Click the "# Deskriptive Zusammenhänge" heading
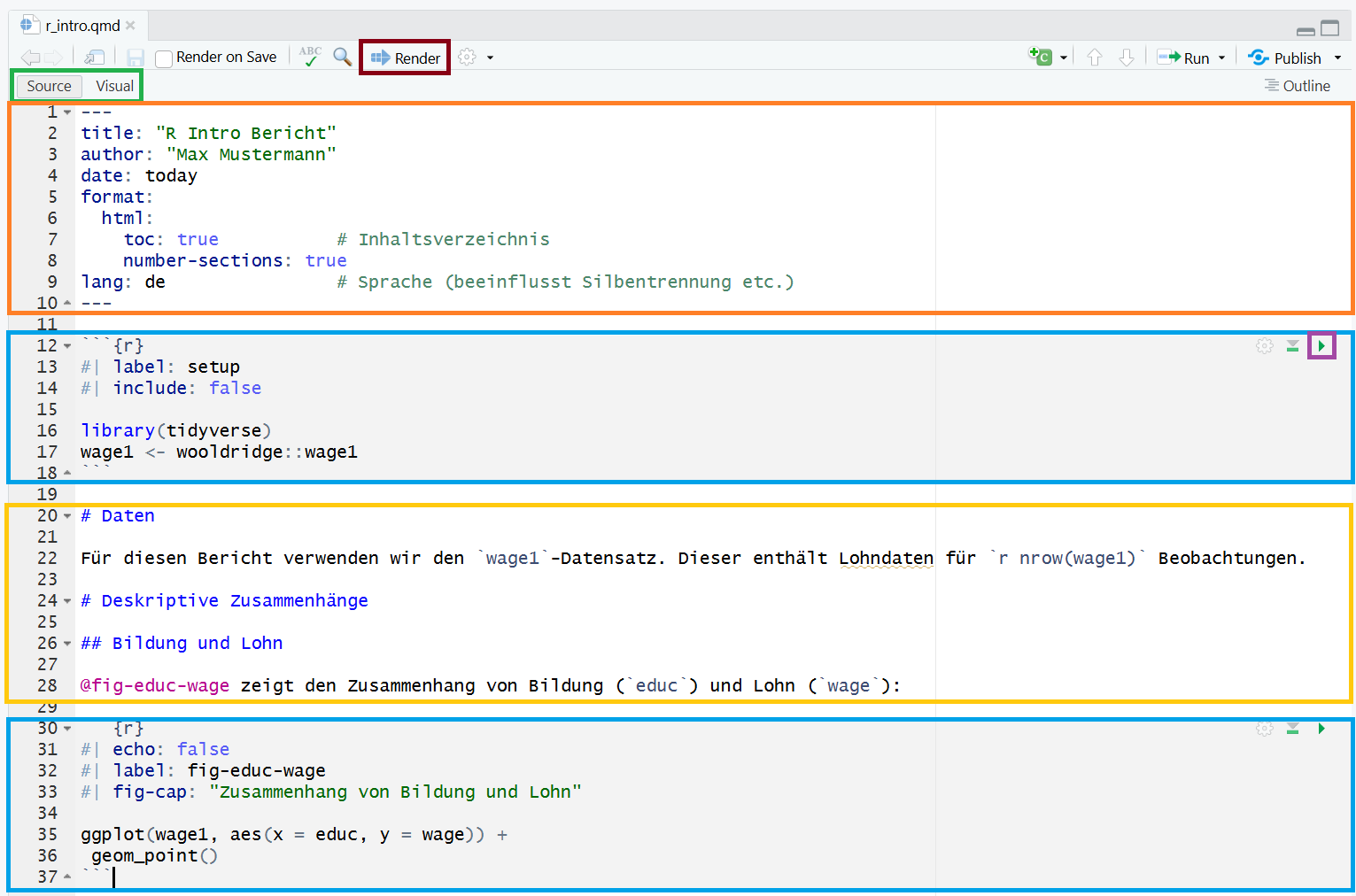 (224, 600)
